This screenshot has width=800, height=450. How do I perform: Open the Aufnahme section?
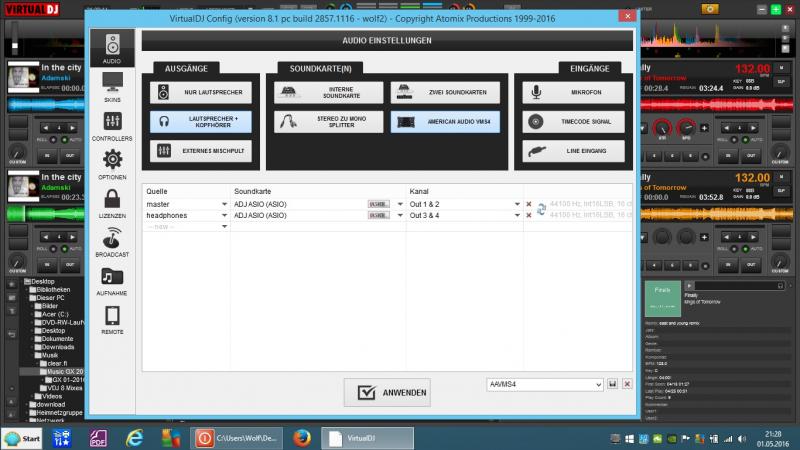coord(112,281)
